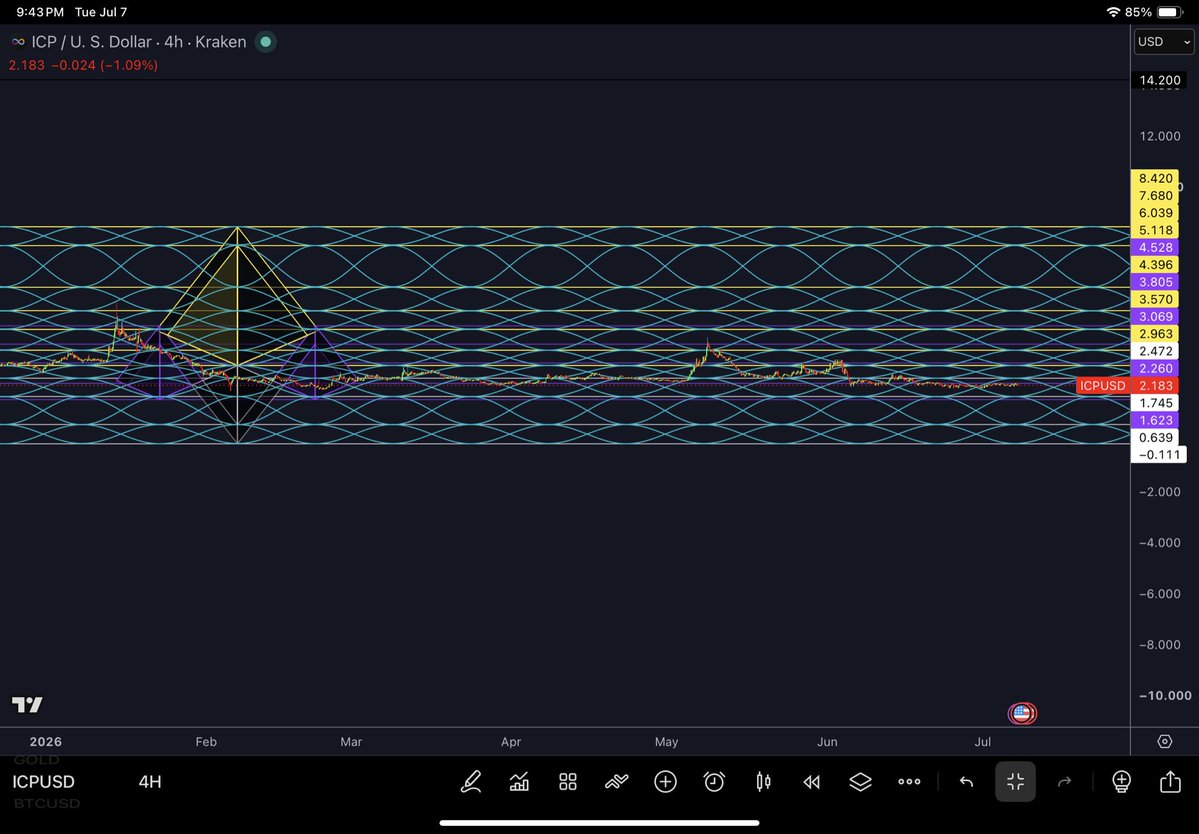Open chart settings gear on the time axis

point(1165,742)
